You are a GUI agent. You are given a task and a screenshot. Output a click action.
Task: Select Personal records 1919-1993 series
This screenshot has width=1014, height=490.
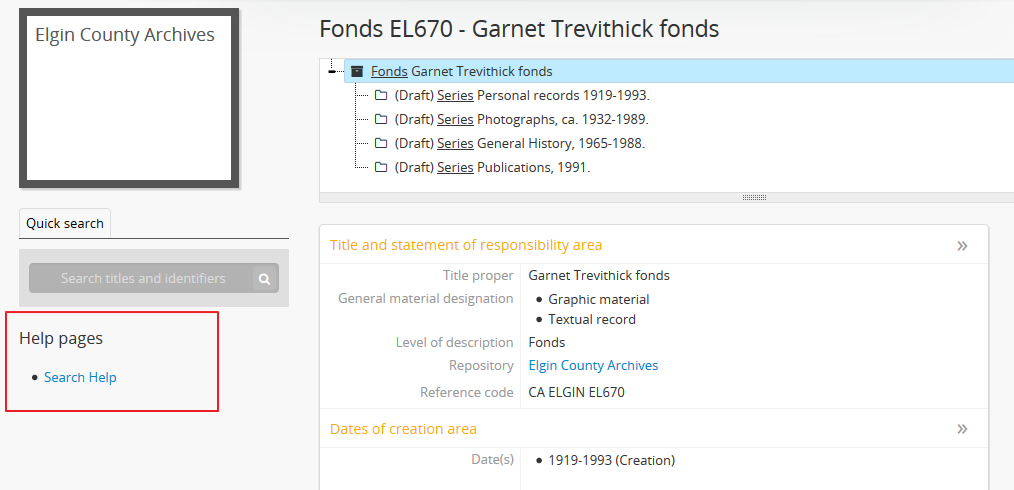[563, 96]
